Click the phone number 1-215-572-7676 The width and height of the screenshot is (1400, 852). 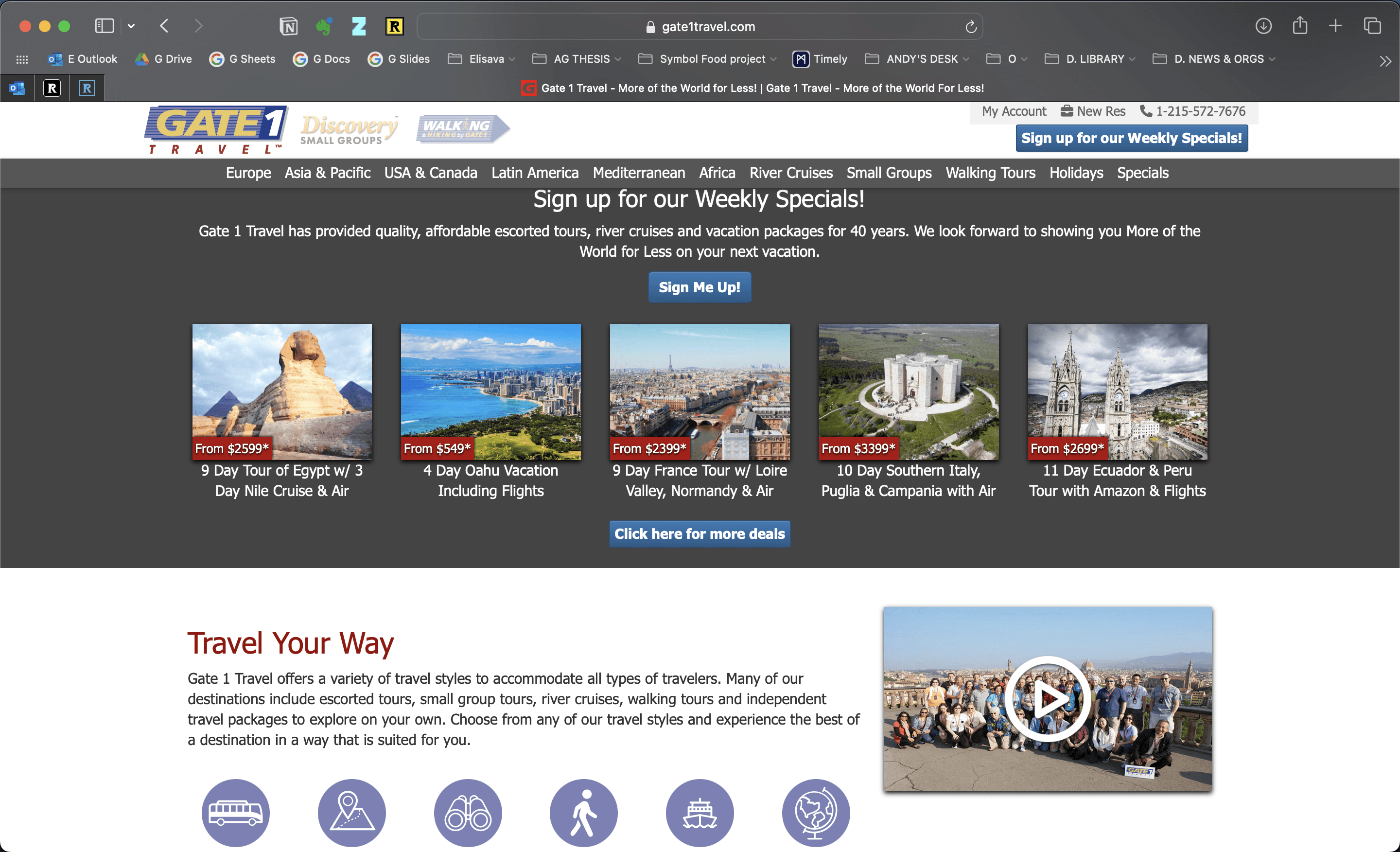[1192, 111]
